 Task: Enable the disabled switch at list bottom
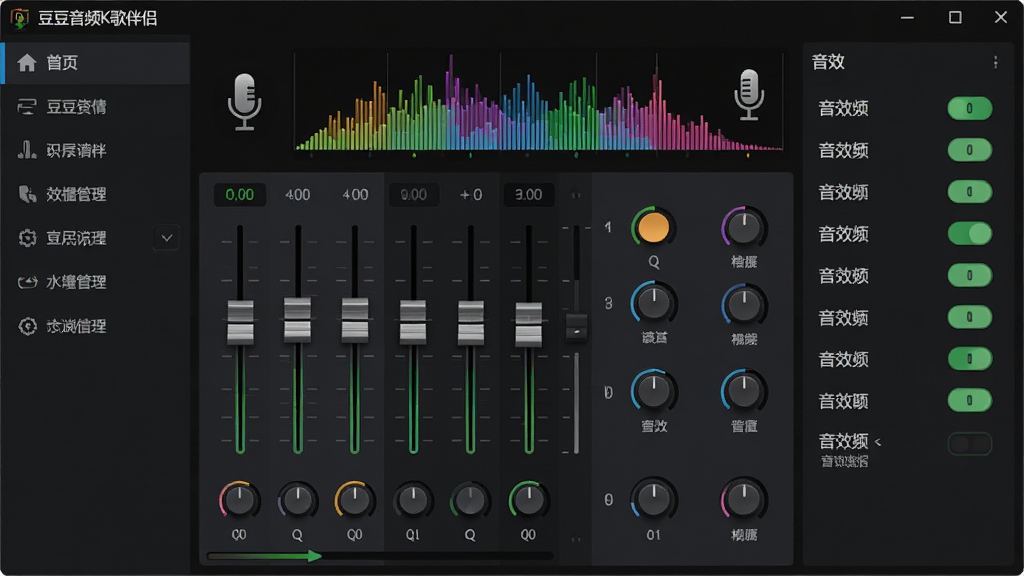970,444
